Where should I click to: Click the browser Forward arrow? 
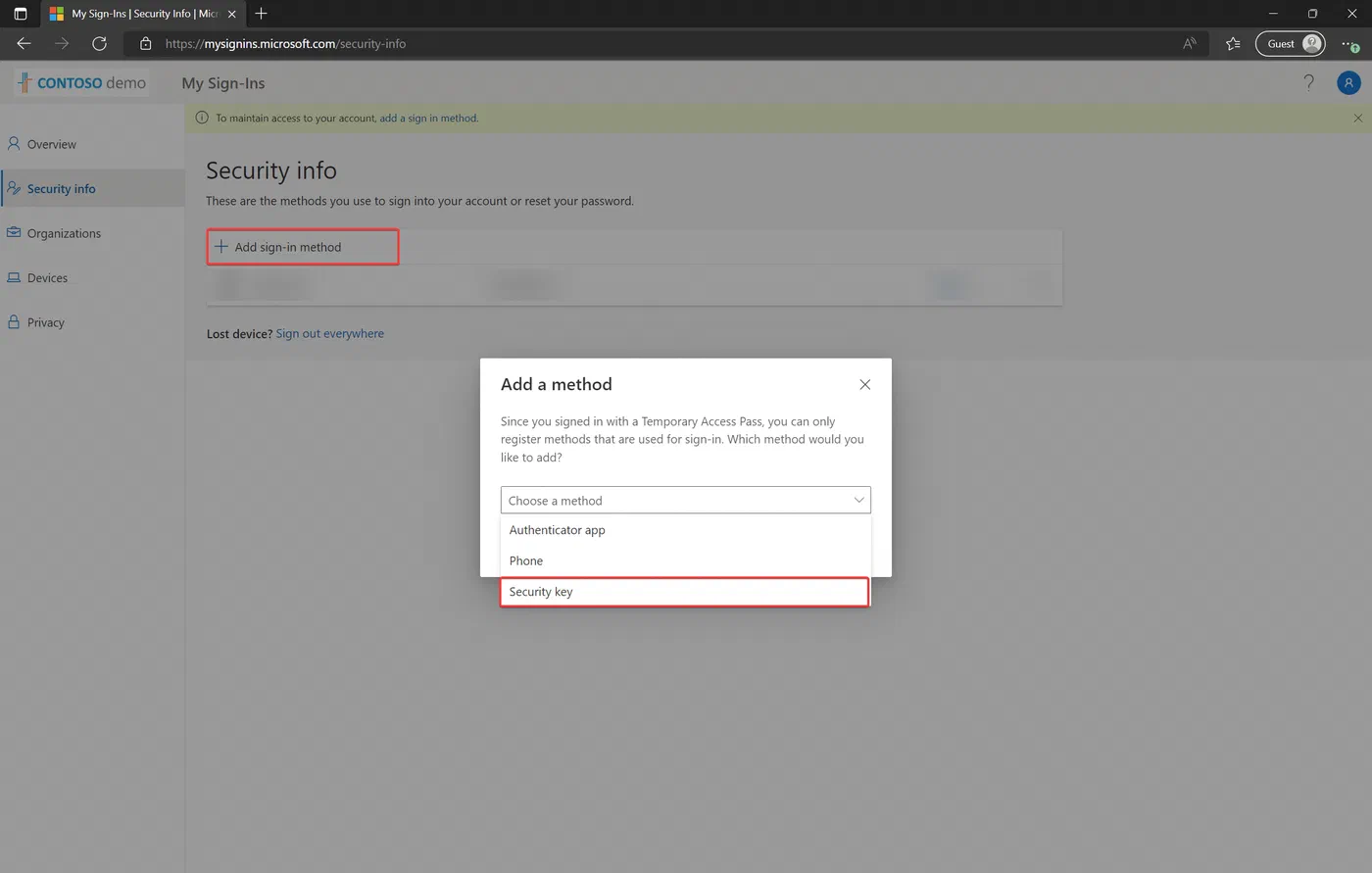pyautogui.click(x=62, y=43)
